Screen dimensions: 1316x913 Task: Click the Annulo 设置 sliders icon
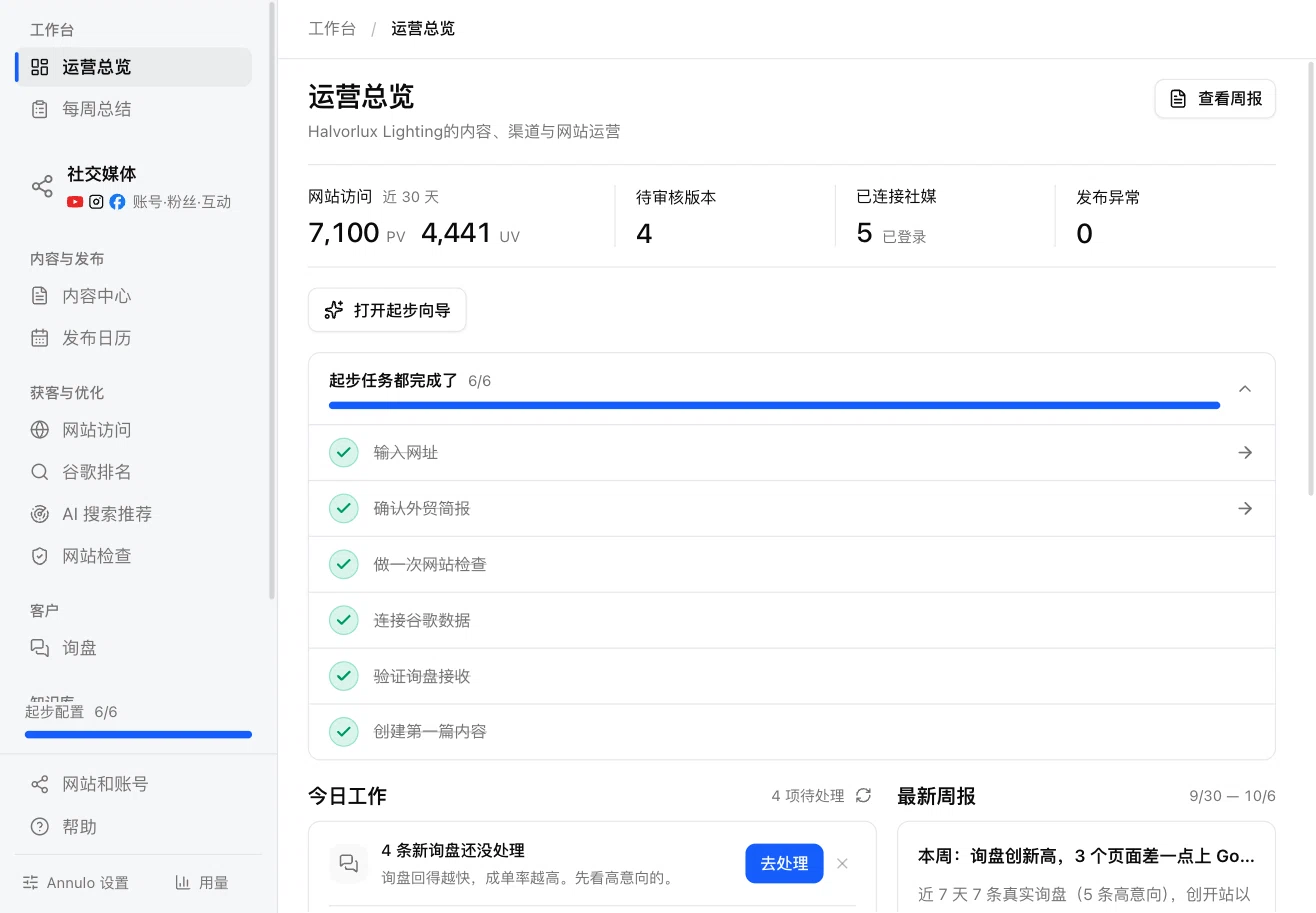(31, 883)
